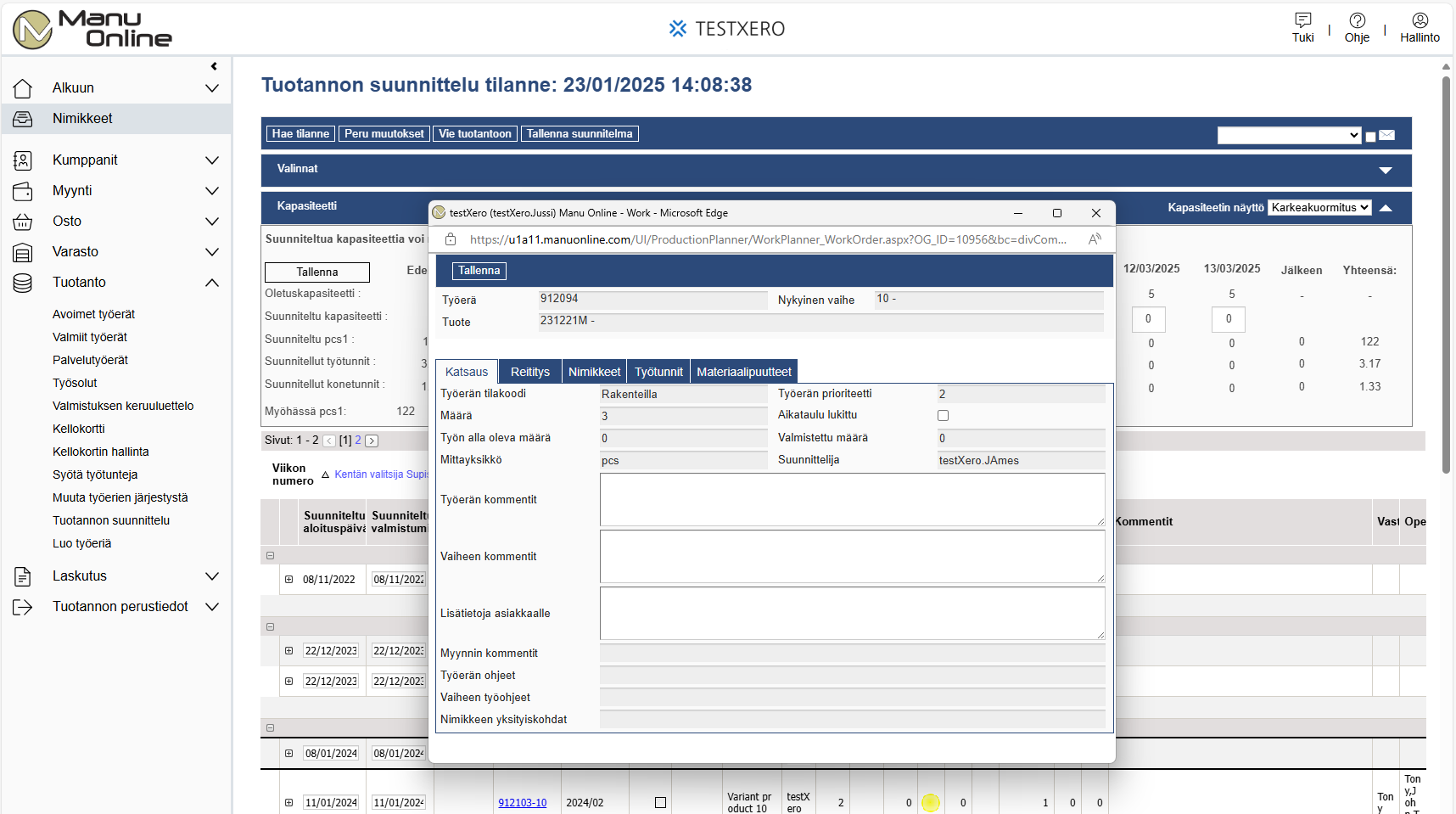Click the Vie tuotantoon button

pos(474,134)
